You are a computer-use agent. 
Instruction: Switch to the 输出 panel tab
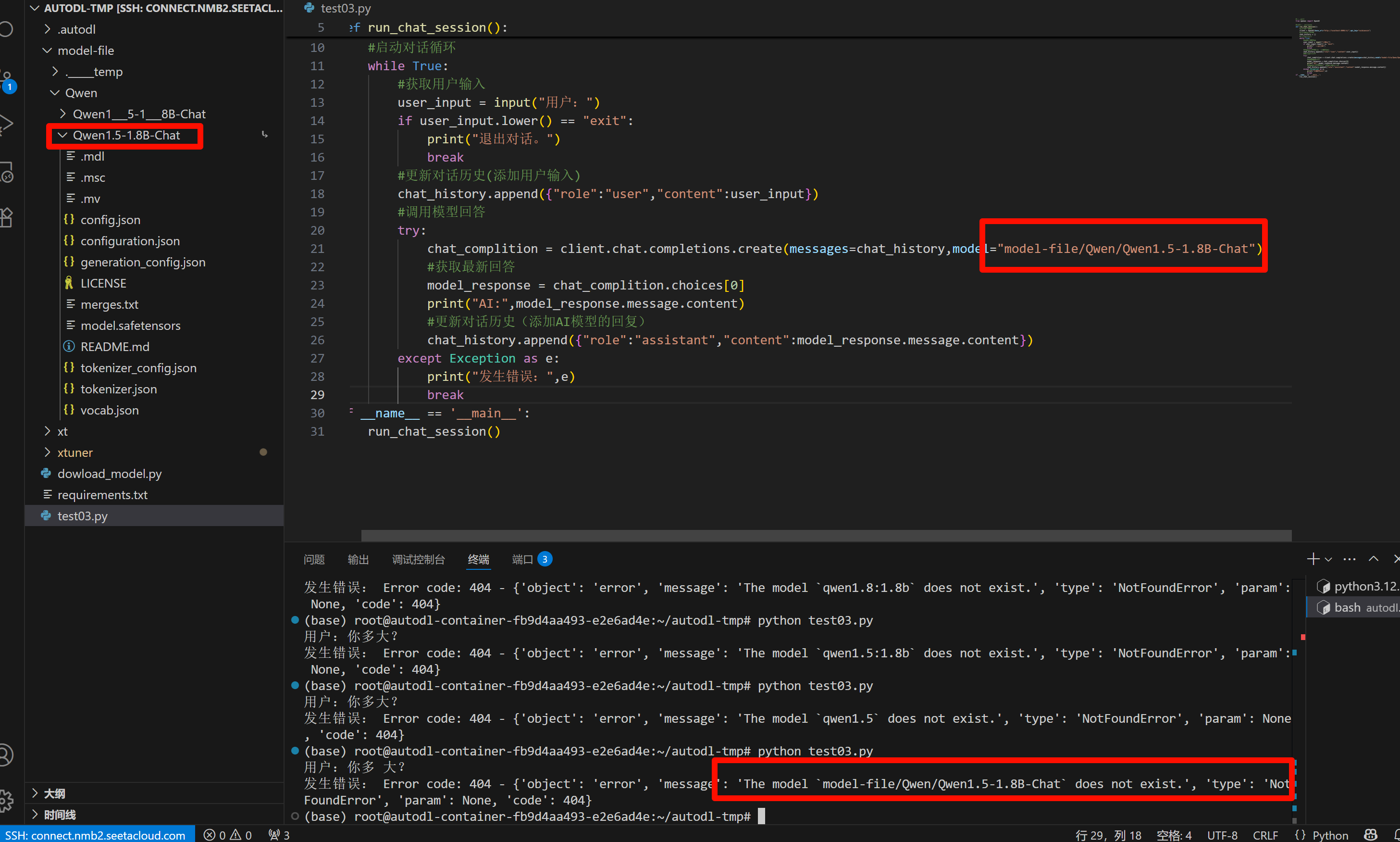coord(358,559)
